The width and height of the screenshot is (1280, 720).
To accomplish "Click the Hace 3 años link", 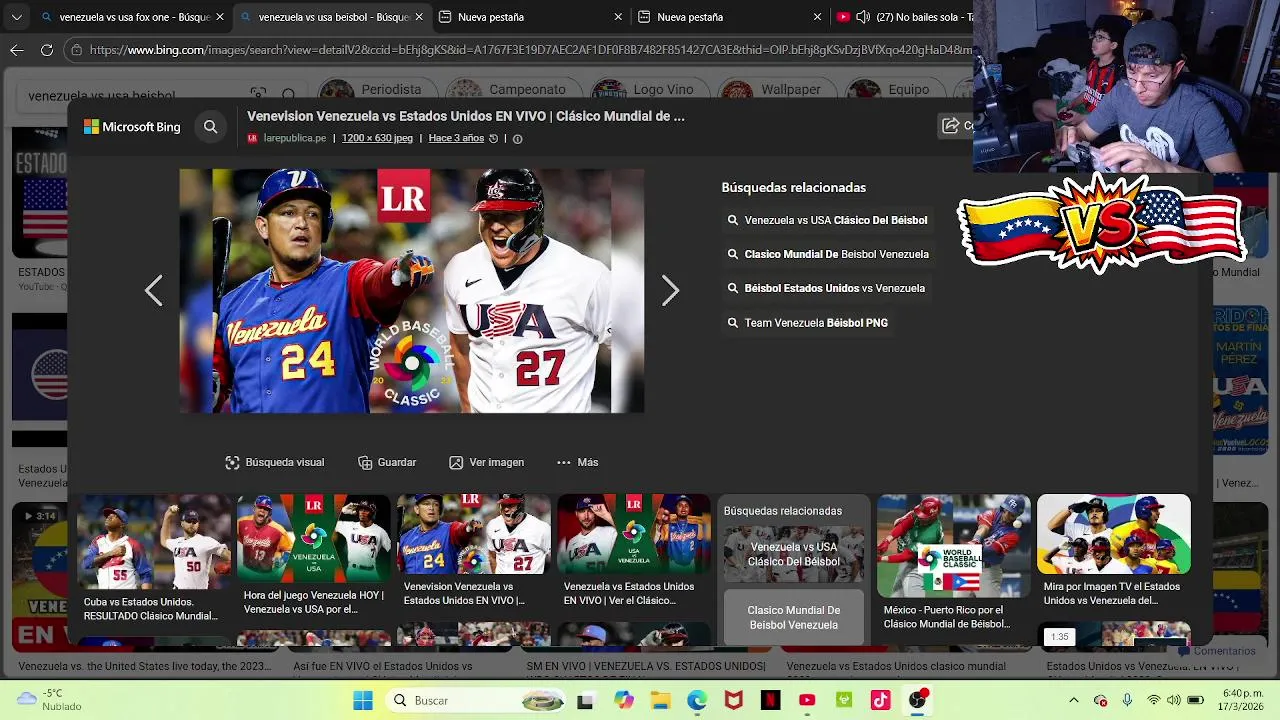I will pyautogui.click(x=456, y=138).
